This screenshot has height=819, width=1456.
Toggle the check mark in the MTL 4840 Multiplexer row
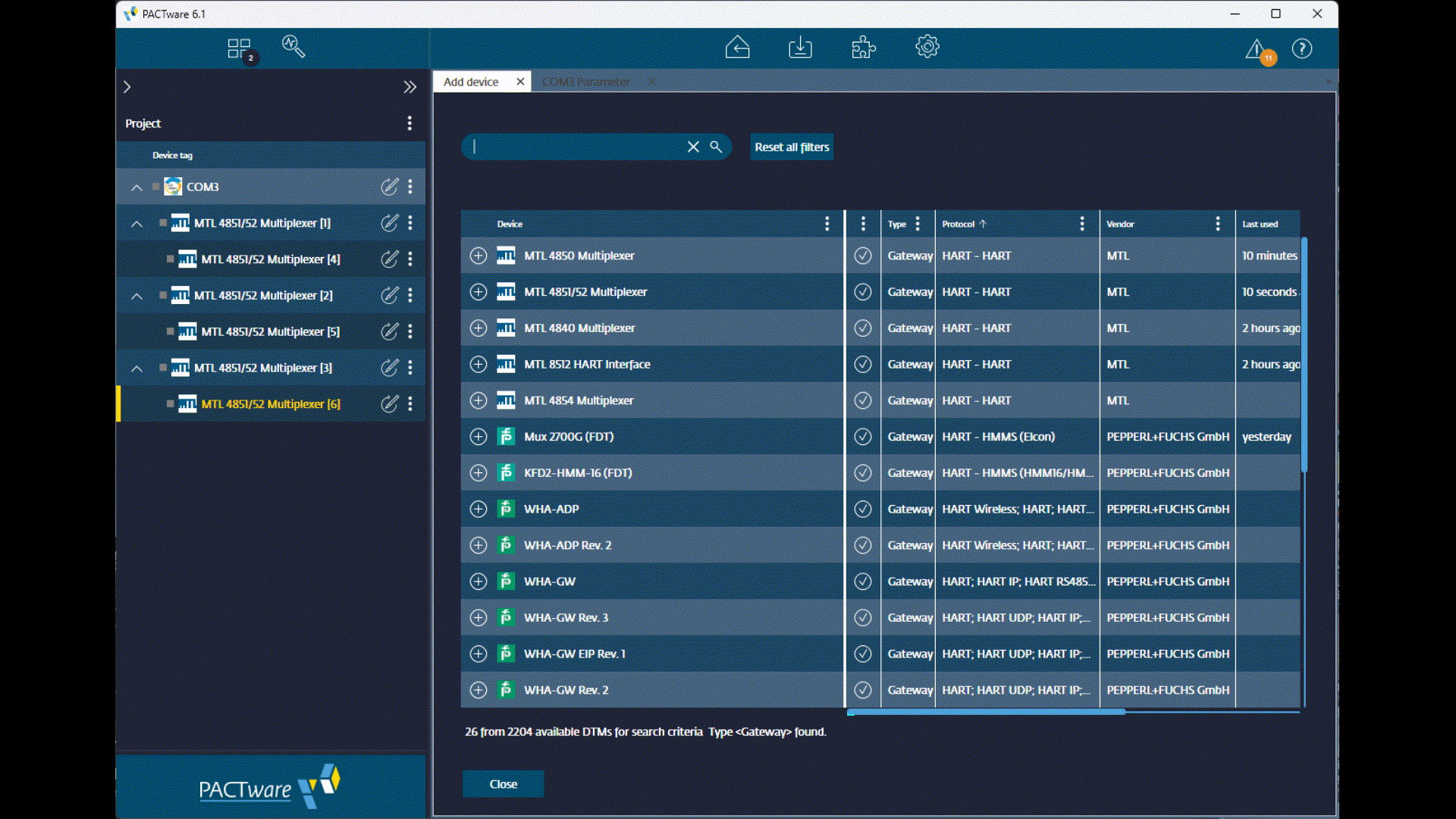point(863,328)
